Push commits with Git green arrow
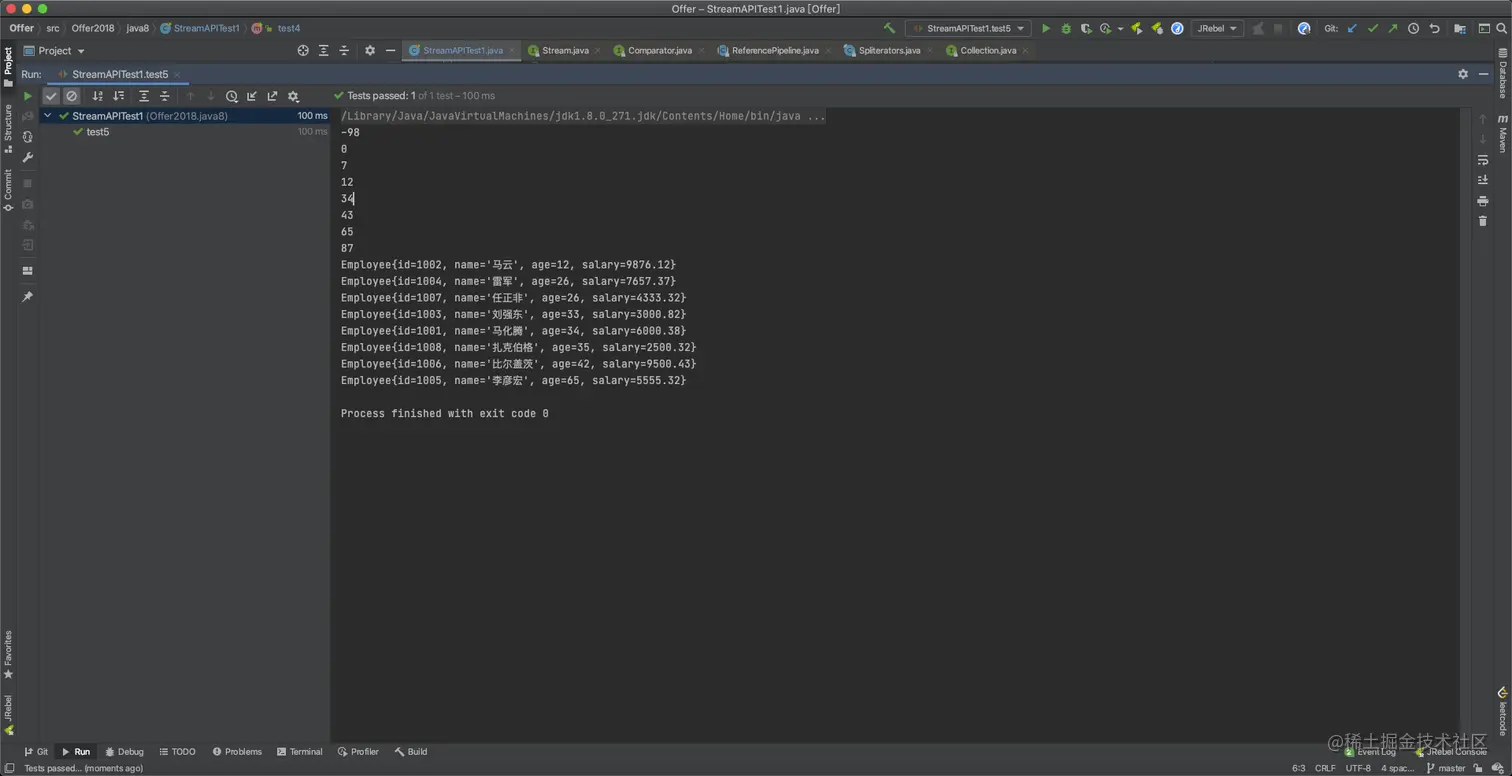 tap(1393, 29)
